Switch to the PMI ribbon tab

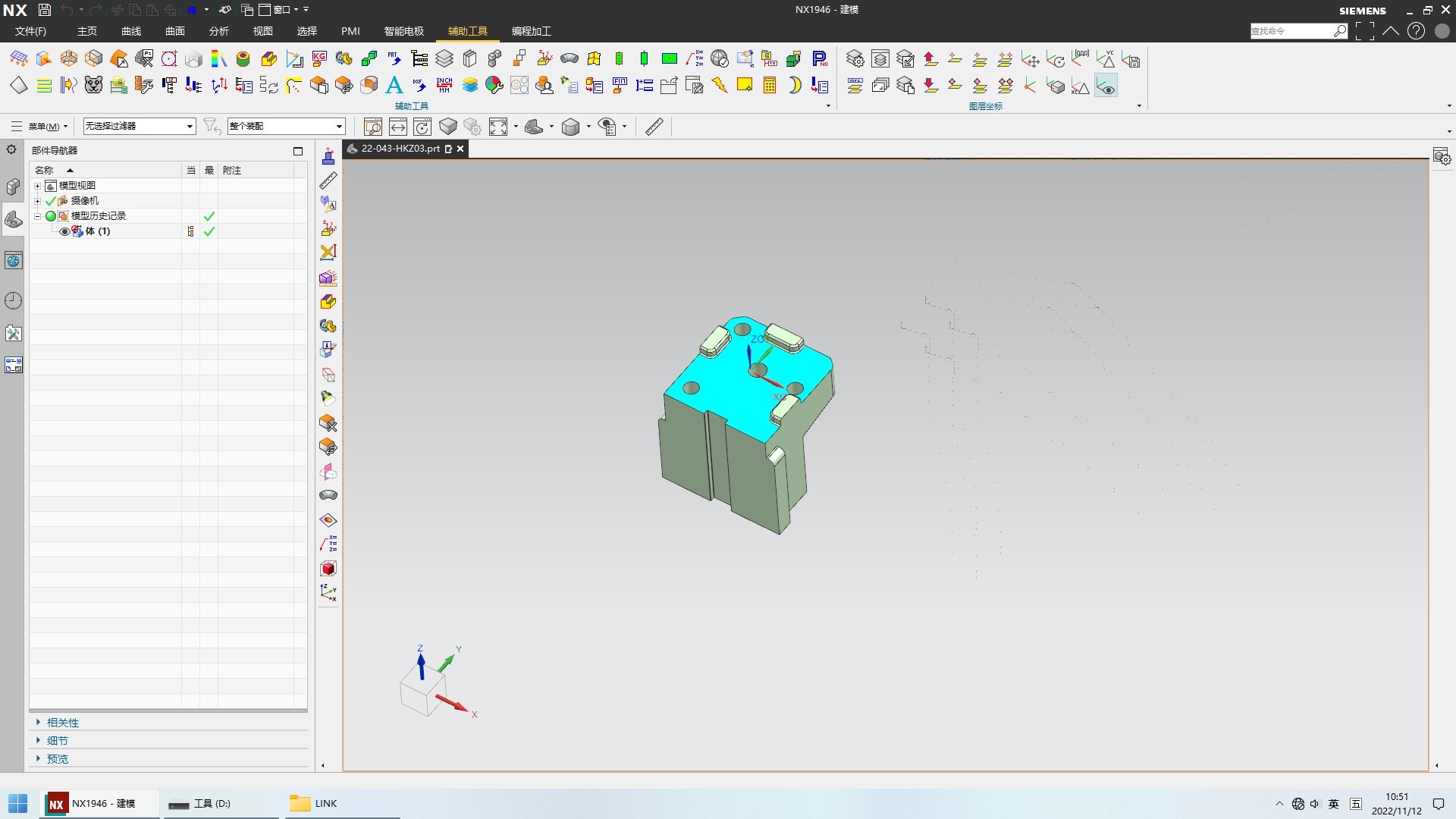click(350, 31)
